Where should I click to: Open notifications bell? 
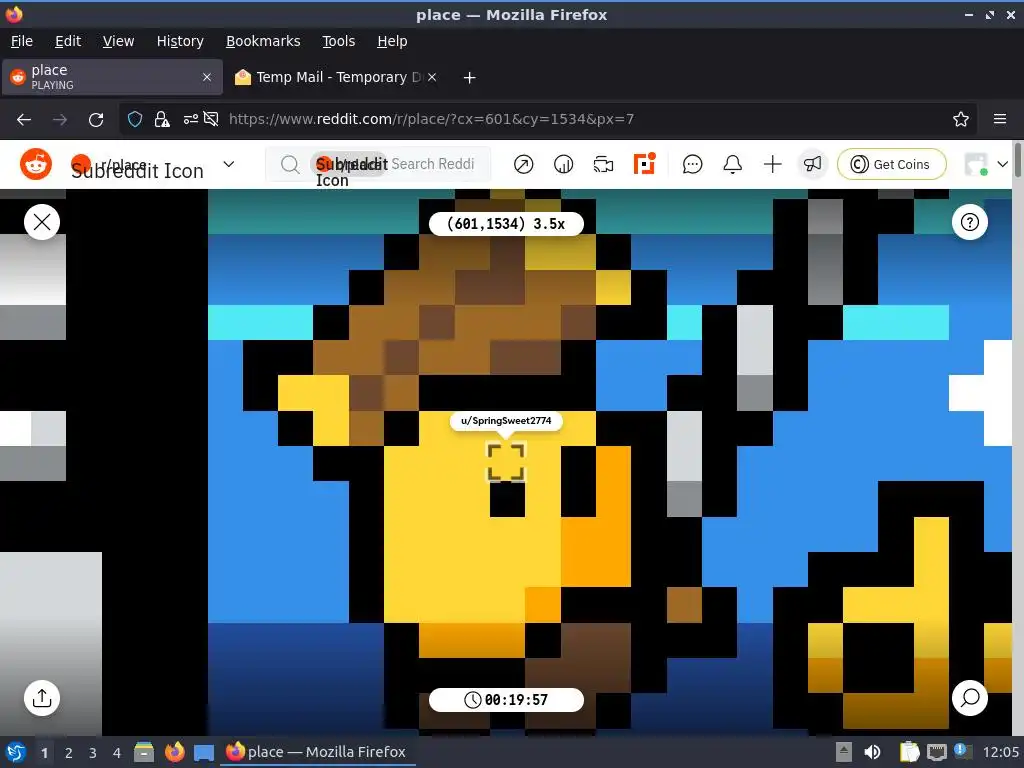tap(733, 164)
